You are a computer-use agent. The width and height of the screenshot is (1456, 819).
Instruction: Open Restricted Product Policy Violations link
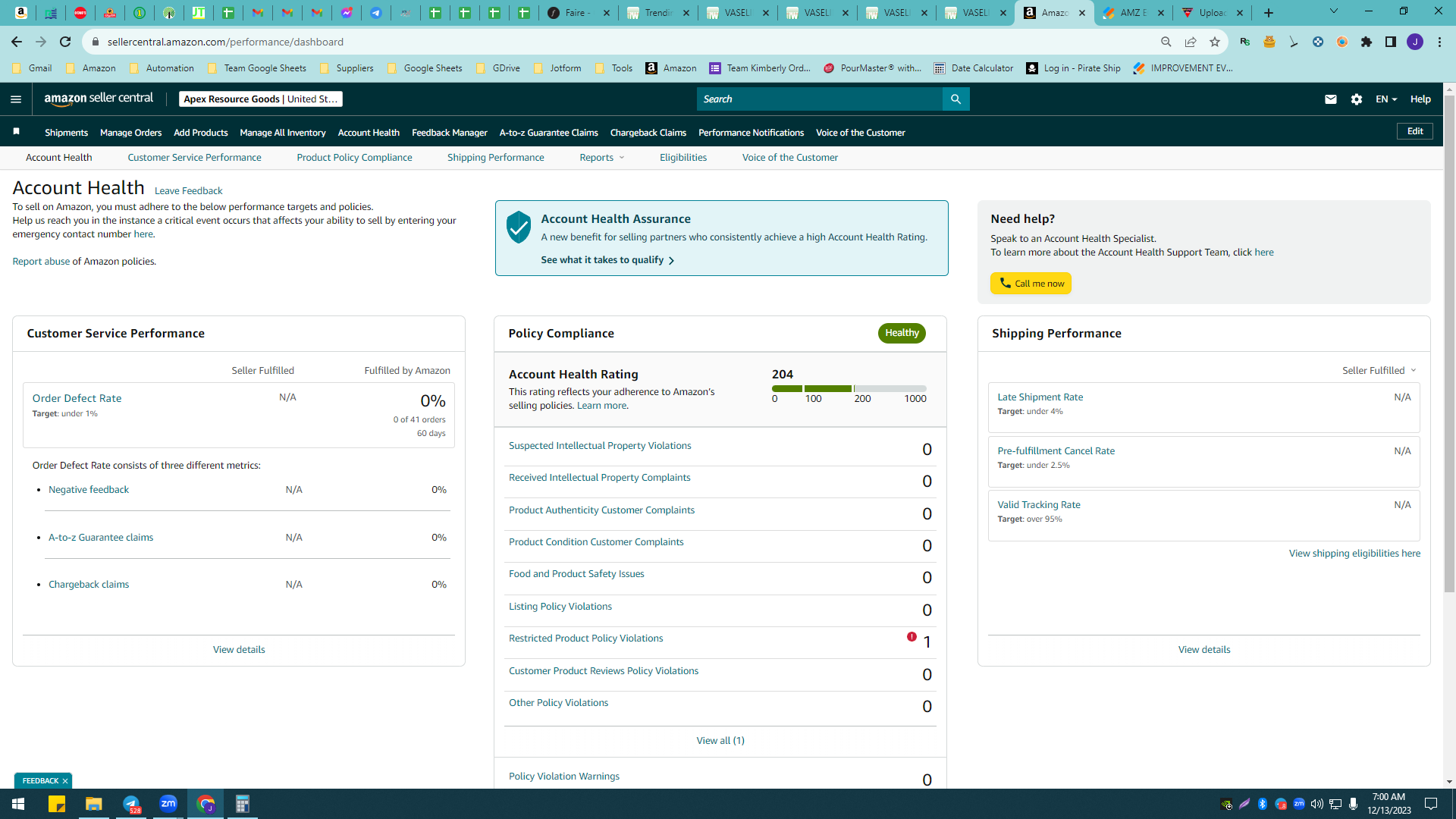(x=585, y=639)
